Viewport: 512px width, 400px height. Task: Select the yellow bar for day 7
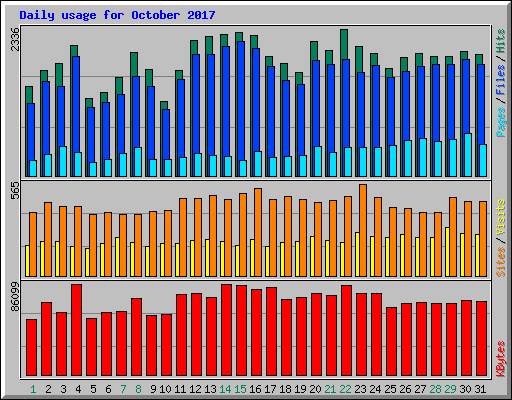[117, 257]
